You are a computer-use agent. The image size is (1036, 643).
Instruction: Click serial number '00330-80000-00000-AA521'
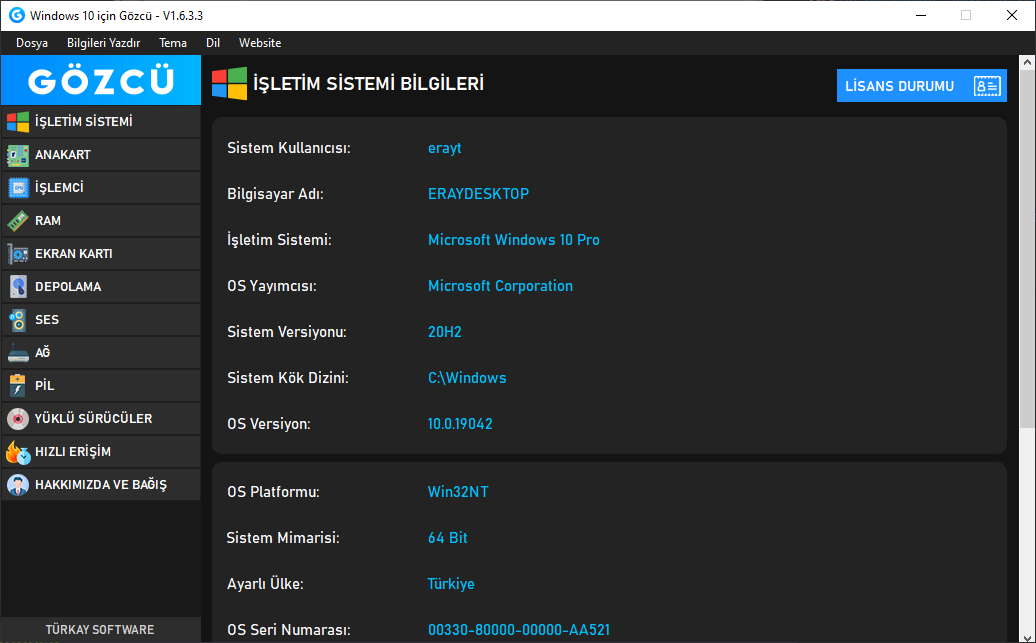coord(519,630)
